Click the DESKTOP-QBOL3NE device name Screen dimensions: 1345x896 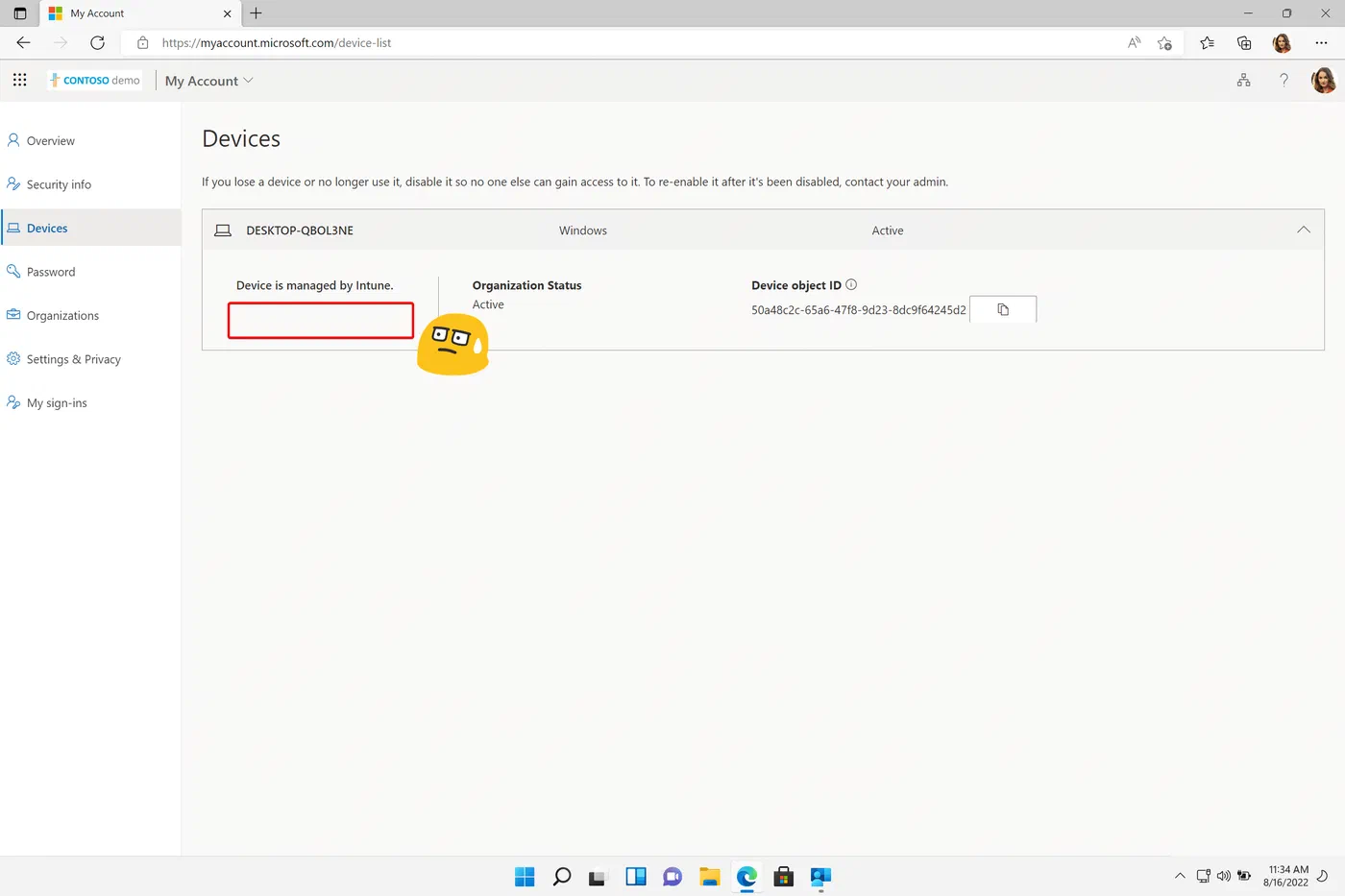(x=300, y=230)
